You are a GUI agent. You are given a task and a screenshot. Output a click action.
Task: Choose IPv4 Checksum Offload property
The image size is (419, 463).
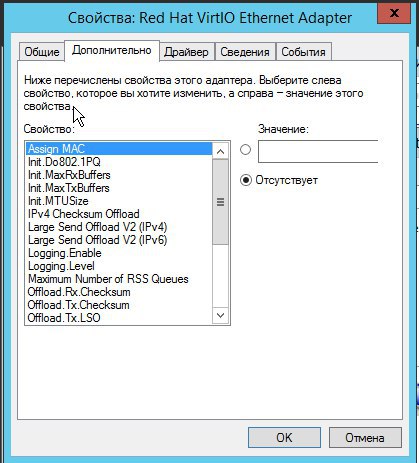coord(119,214)
